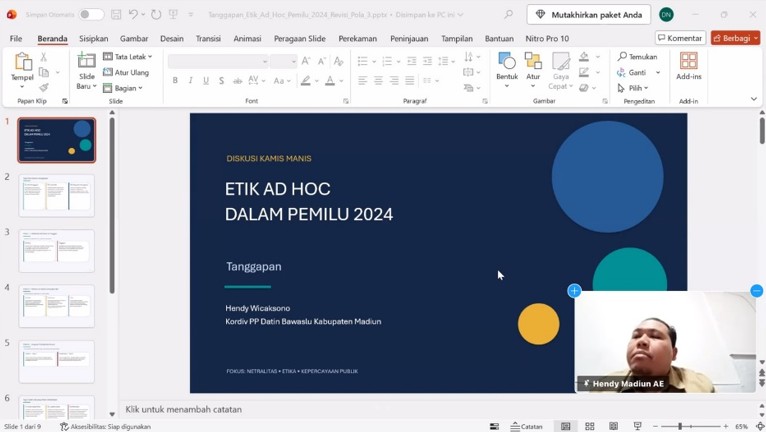766x432 pixels.
Task: Click Catatan notes button in status bar
Action: pos(526,427)
